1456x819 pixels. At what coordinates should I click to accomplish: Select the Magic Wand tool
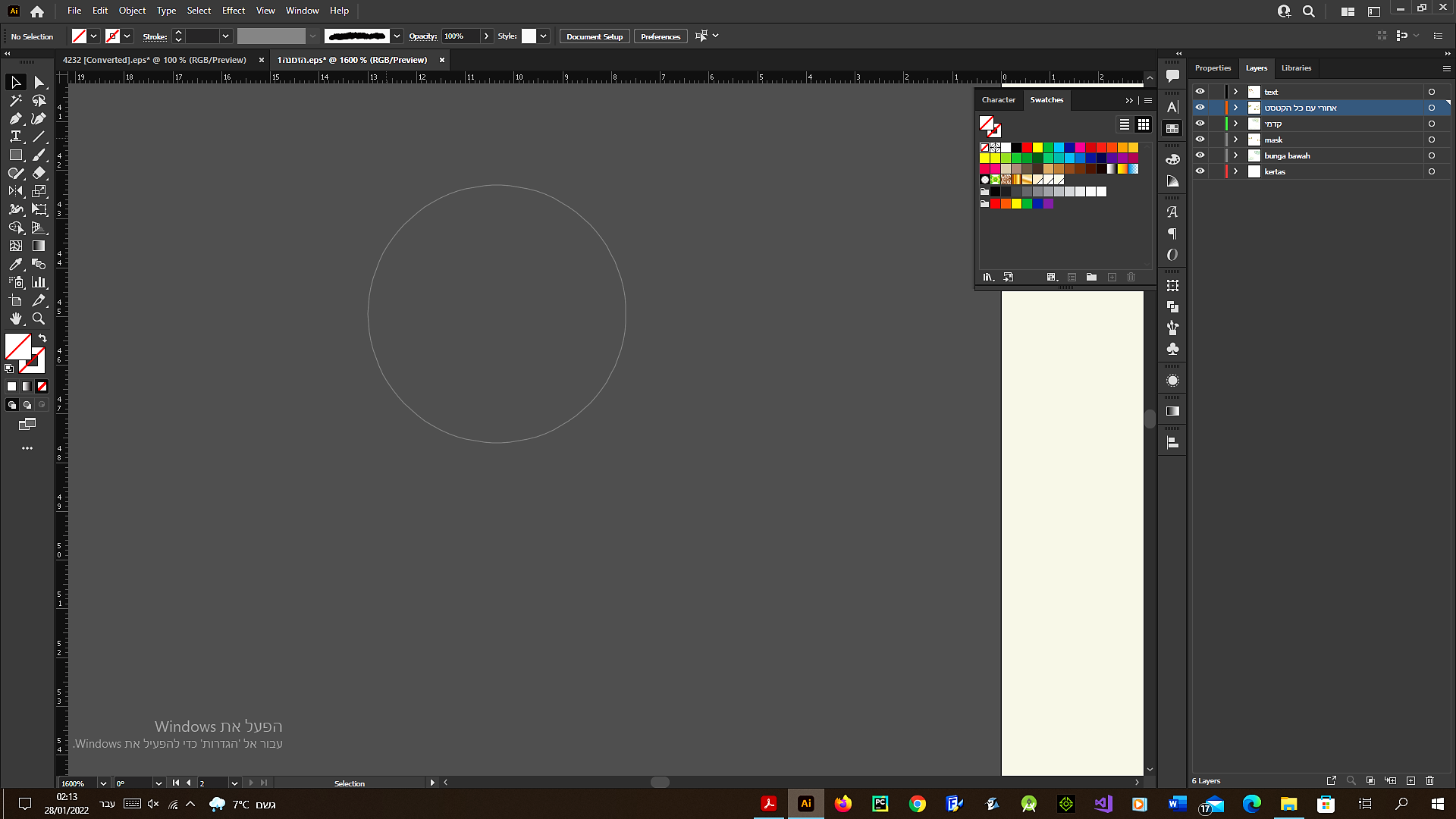(15, 100)
